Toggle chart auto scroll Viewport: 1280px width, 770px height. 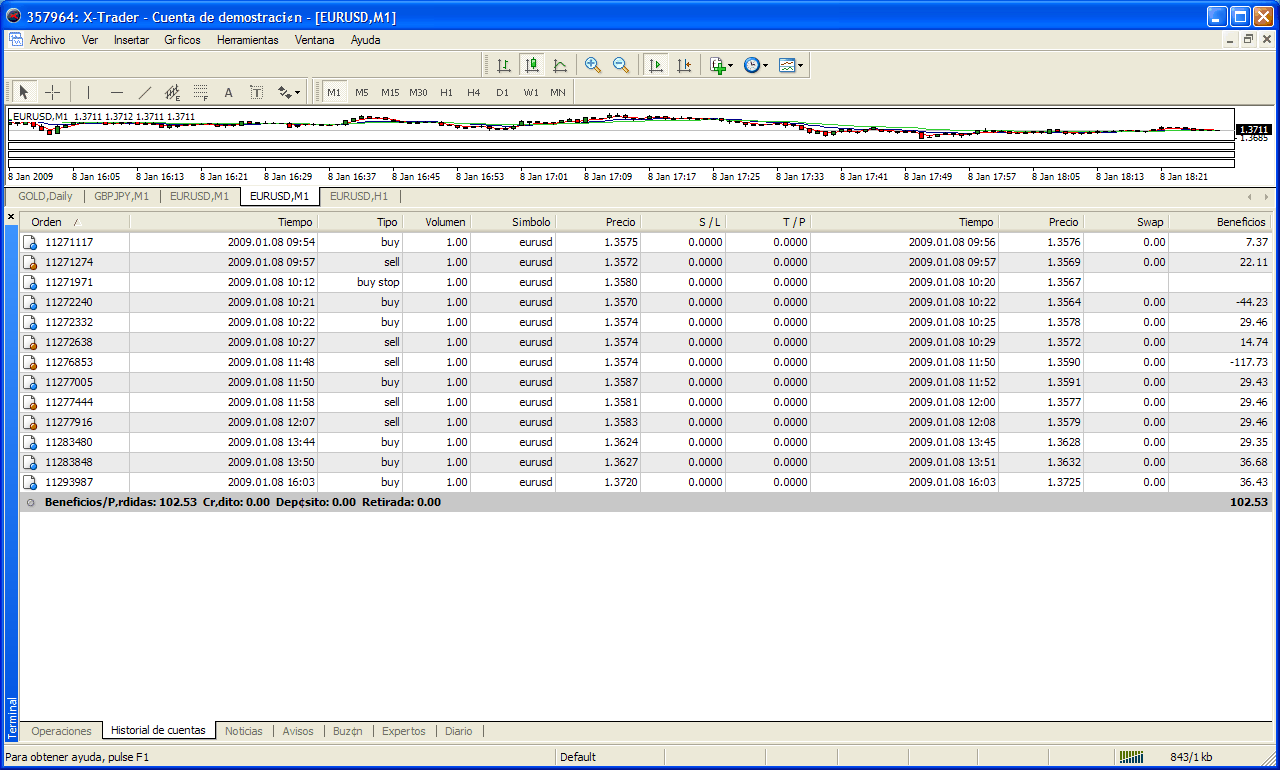pos(656,65)
